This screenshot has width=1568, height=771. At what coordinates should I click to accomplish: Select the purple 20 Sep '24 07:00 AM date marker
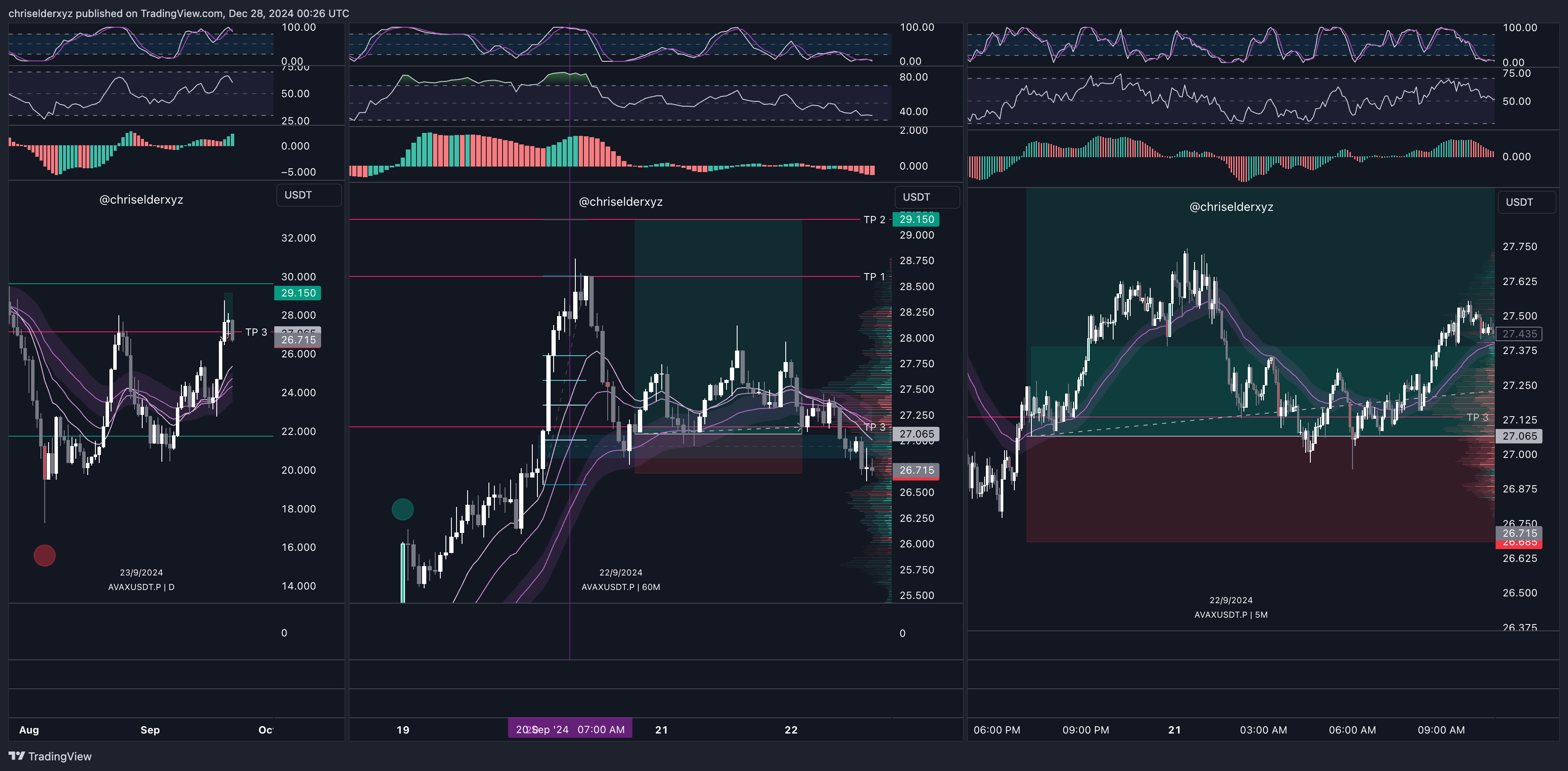point(570,729)
